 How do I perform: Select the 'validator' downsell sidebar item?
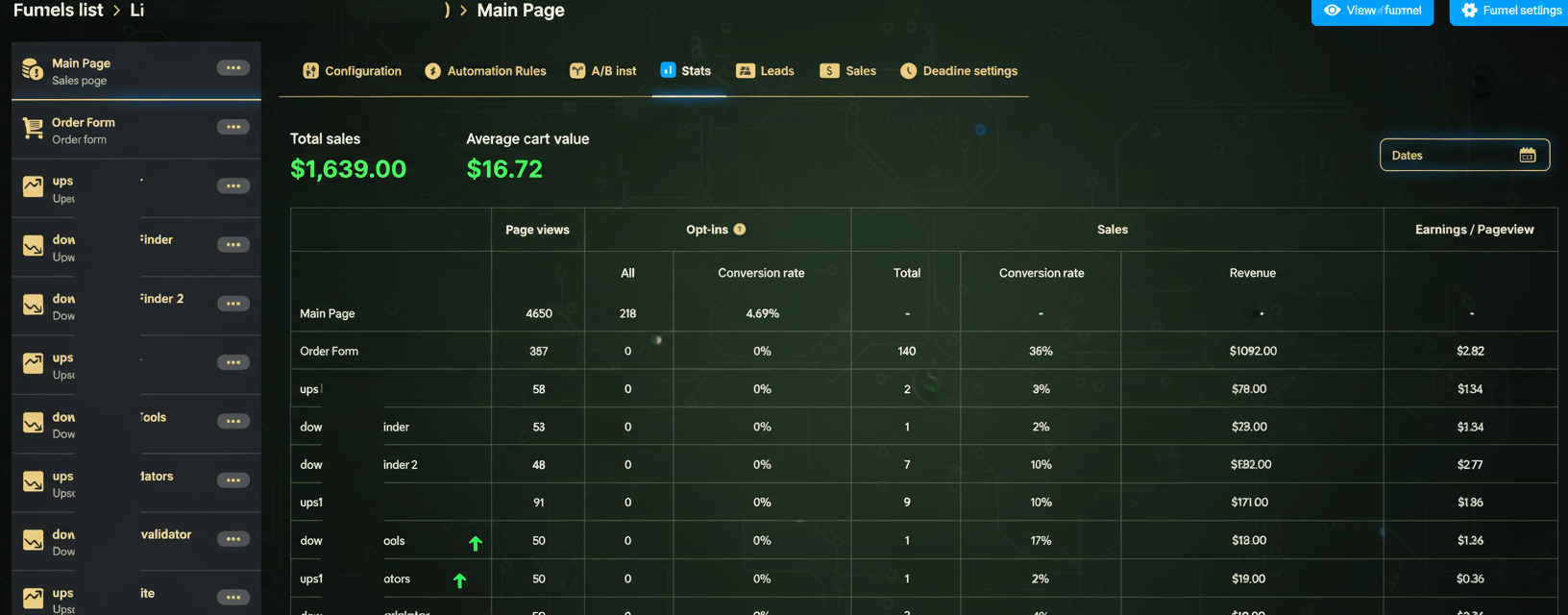[135, 542]
